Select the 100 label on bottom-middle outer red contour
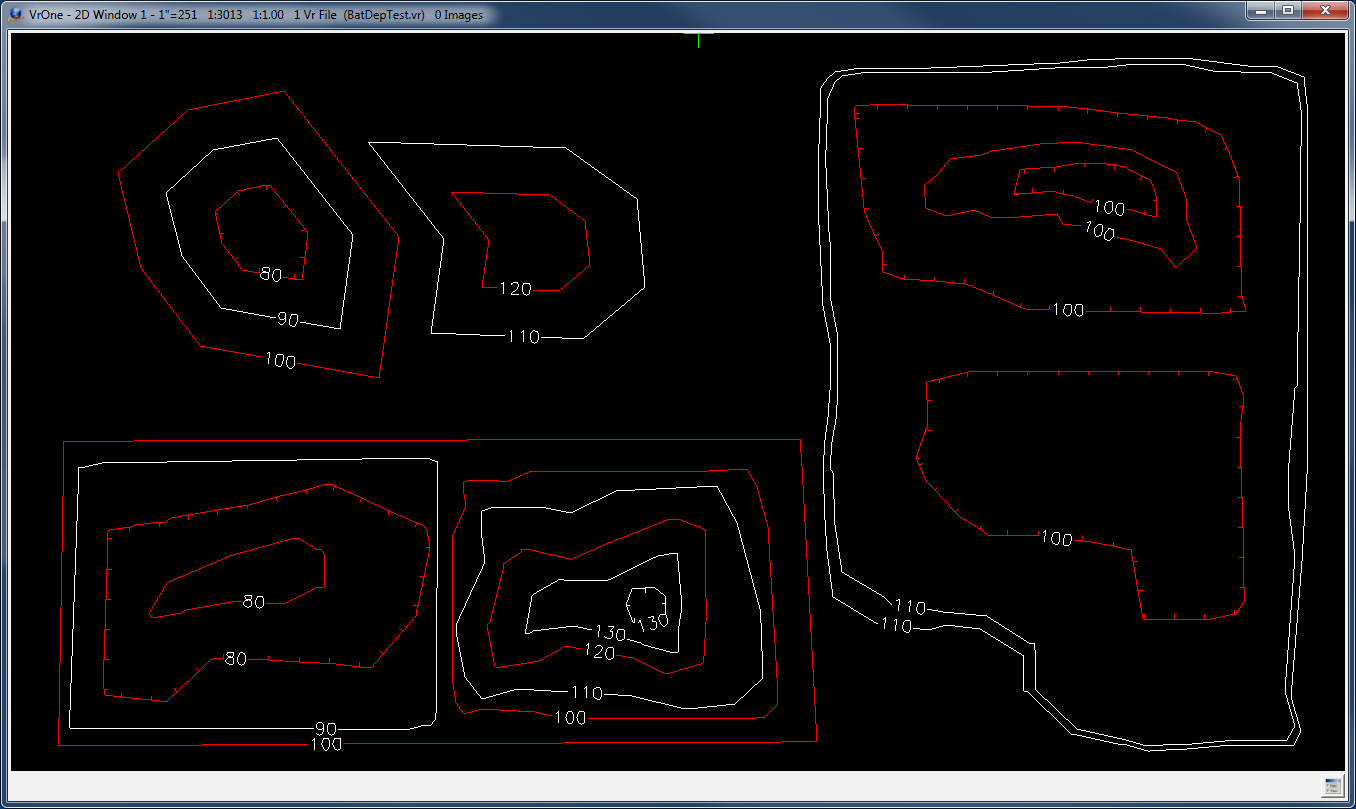This screenshot has height=809, width=1356. (x=570, y=717)
